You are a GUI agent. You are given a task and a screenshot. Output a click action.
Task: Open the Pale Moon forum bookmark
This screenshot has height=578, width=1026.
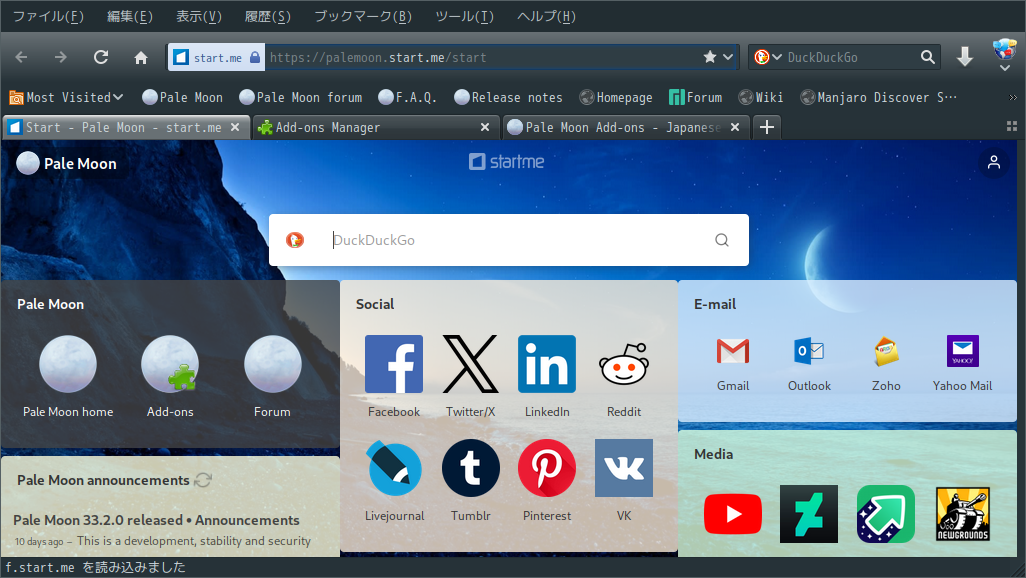pos(301,97)
